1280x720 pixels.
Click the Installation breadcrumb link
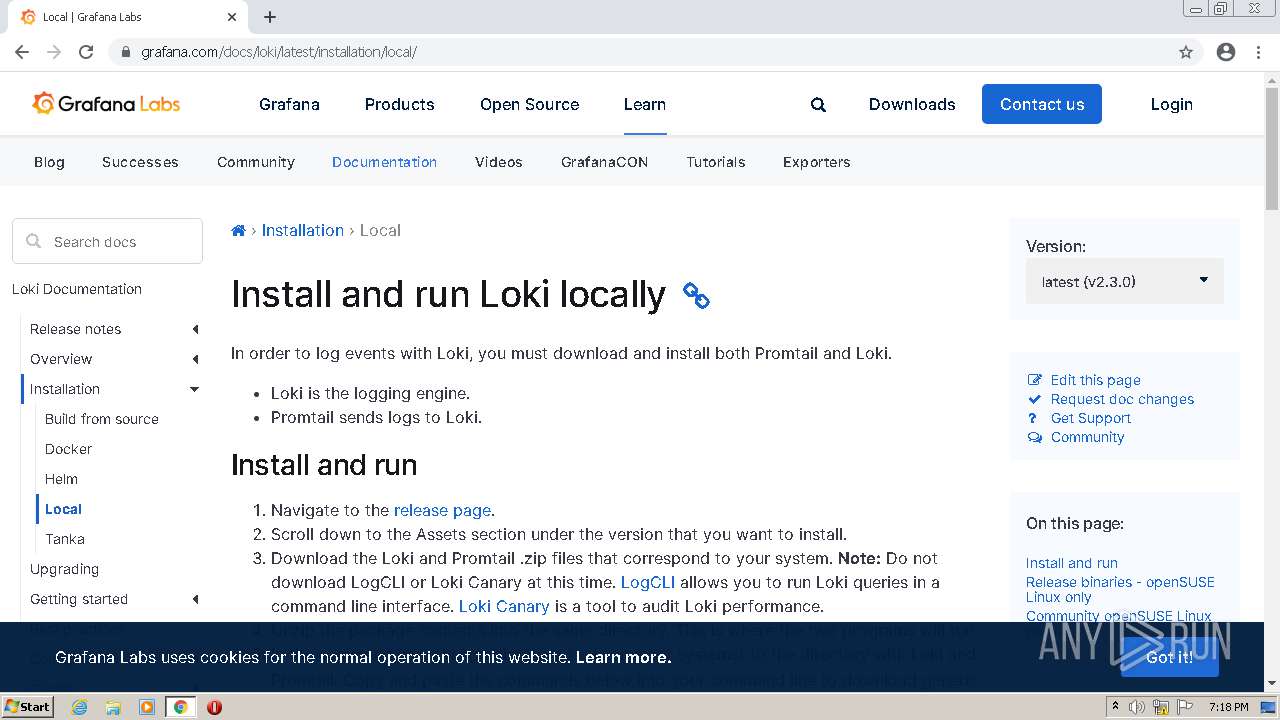tap(303, 230)
